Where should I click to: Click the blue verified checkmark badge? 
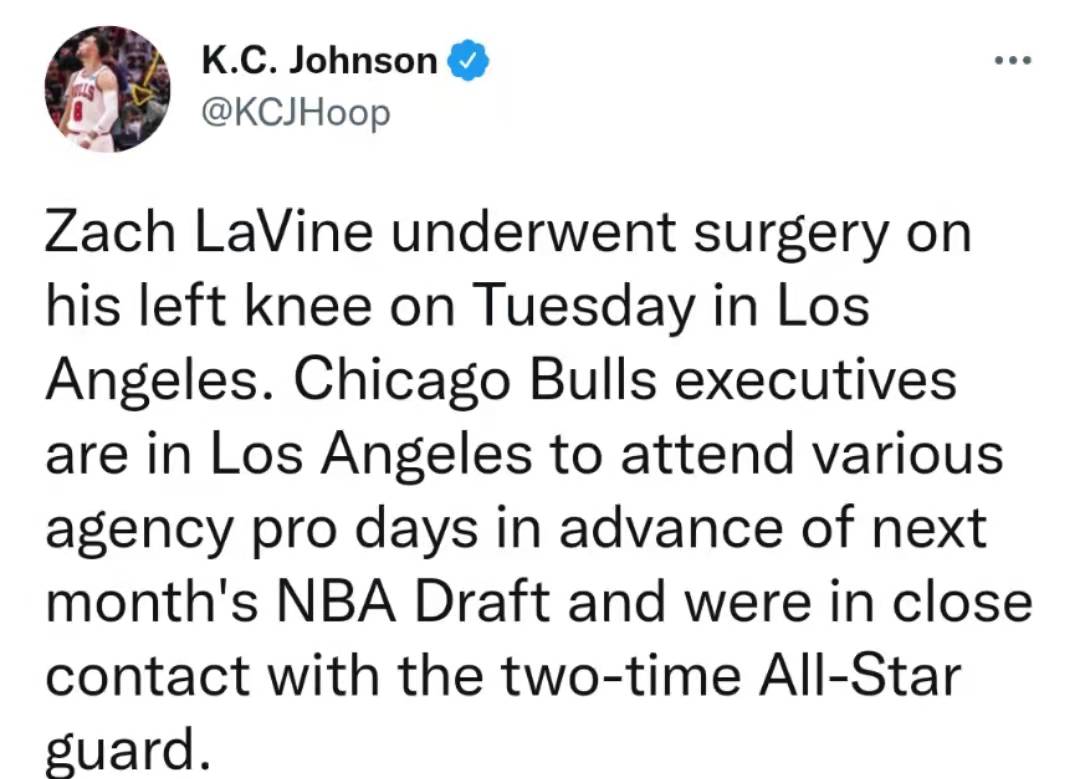(x=468, y=61)
